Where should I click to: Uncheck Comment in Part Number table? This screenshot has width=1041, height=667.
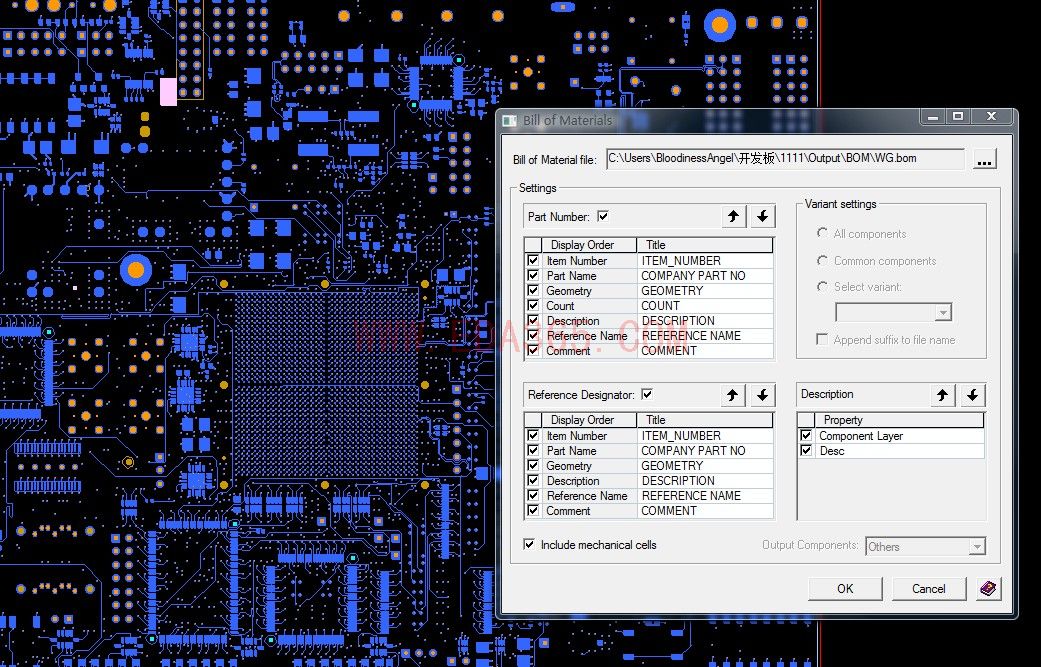point(533,350)
